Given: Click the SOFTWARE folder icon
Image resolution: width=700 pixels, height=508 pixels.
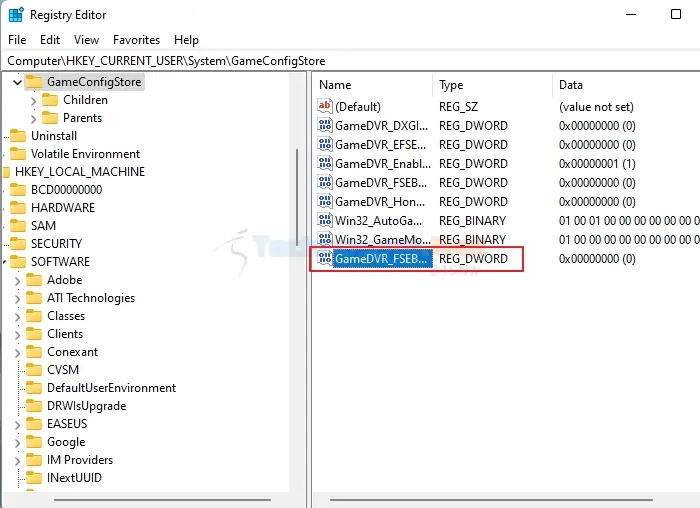Looking at the screenshot, I should pyautogui.click(x=18, y=262).
